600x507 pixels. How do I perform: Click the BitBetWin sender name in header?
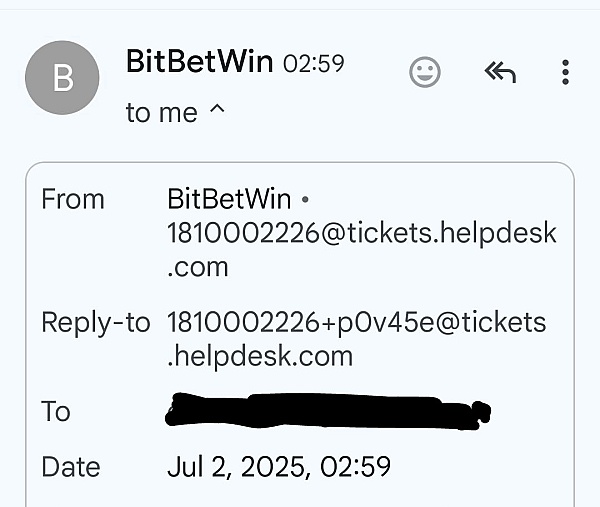click(199, 61)
